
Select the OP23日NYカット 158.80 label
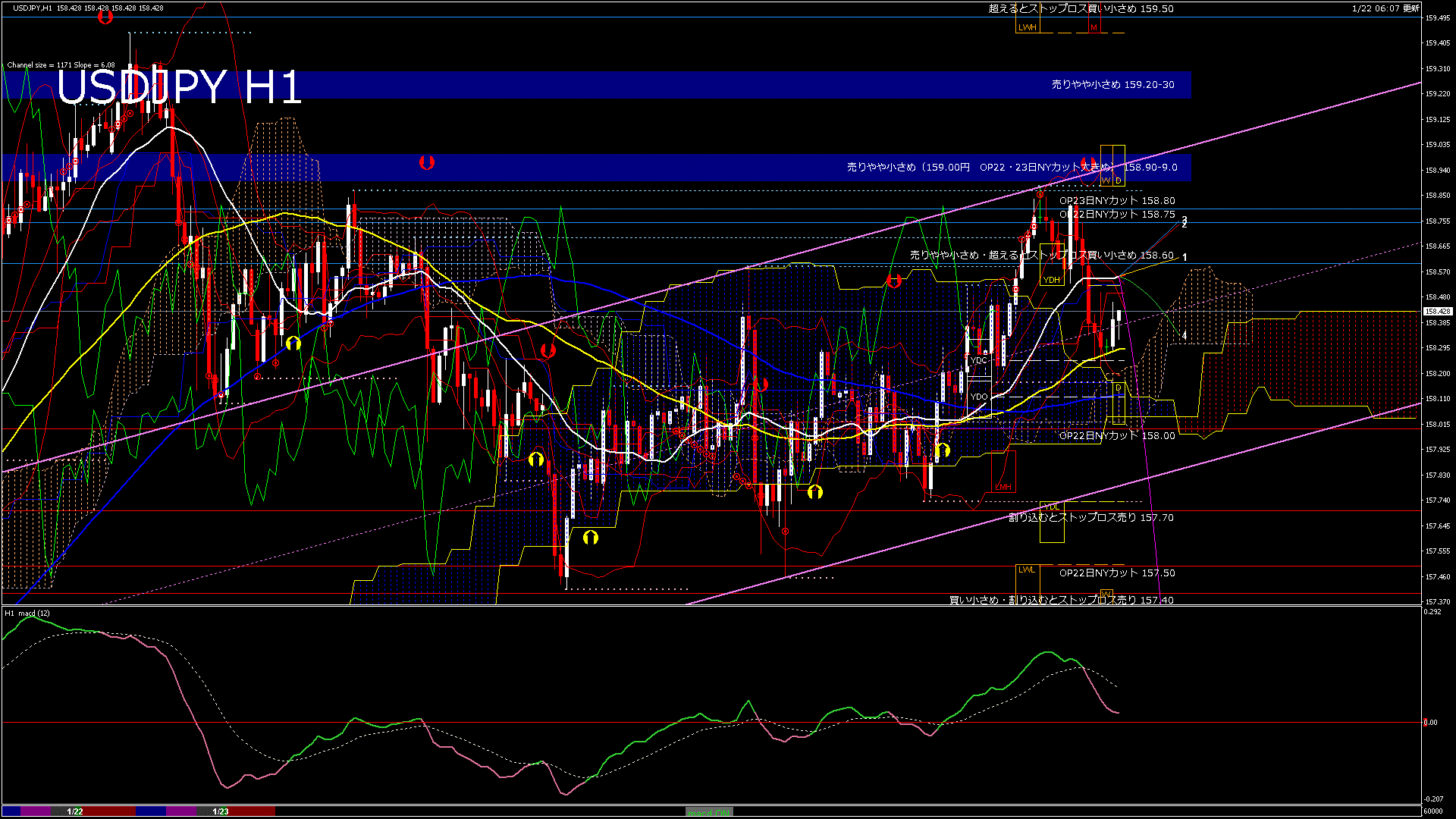(1117, 201)
